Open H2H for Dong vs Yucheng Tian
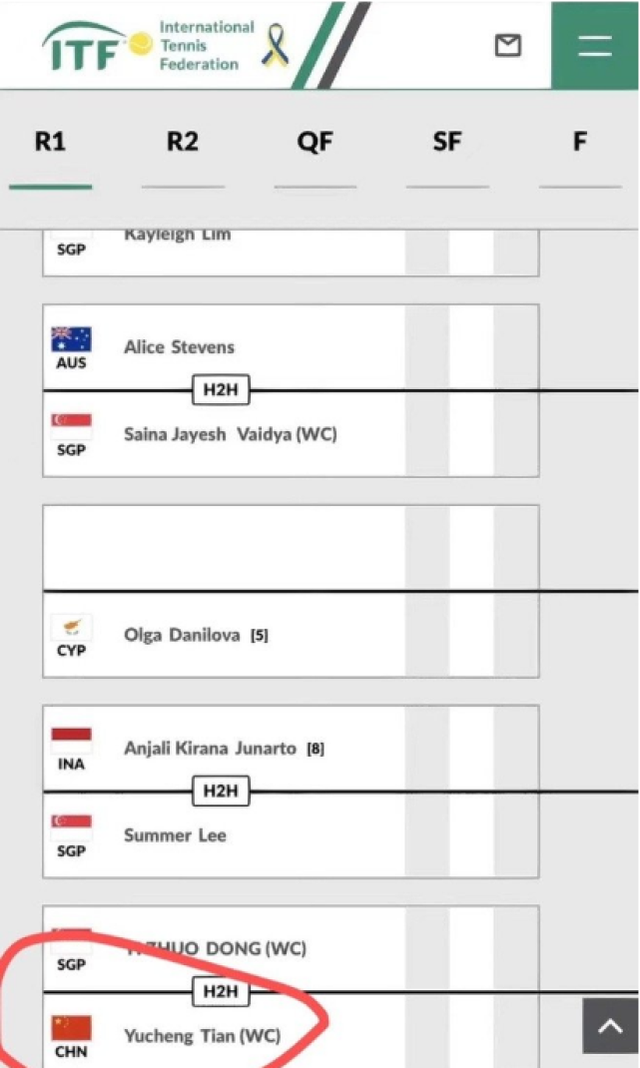This screenshot has width=640, height=1068. pos(220,991)
